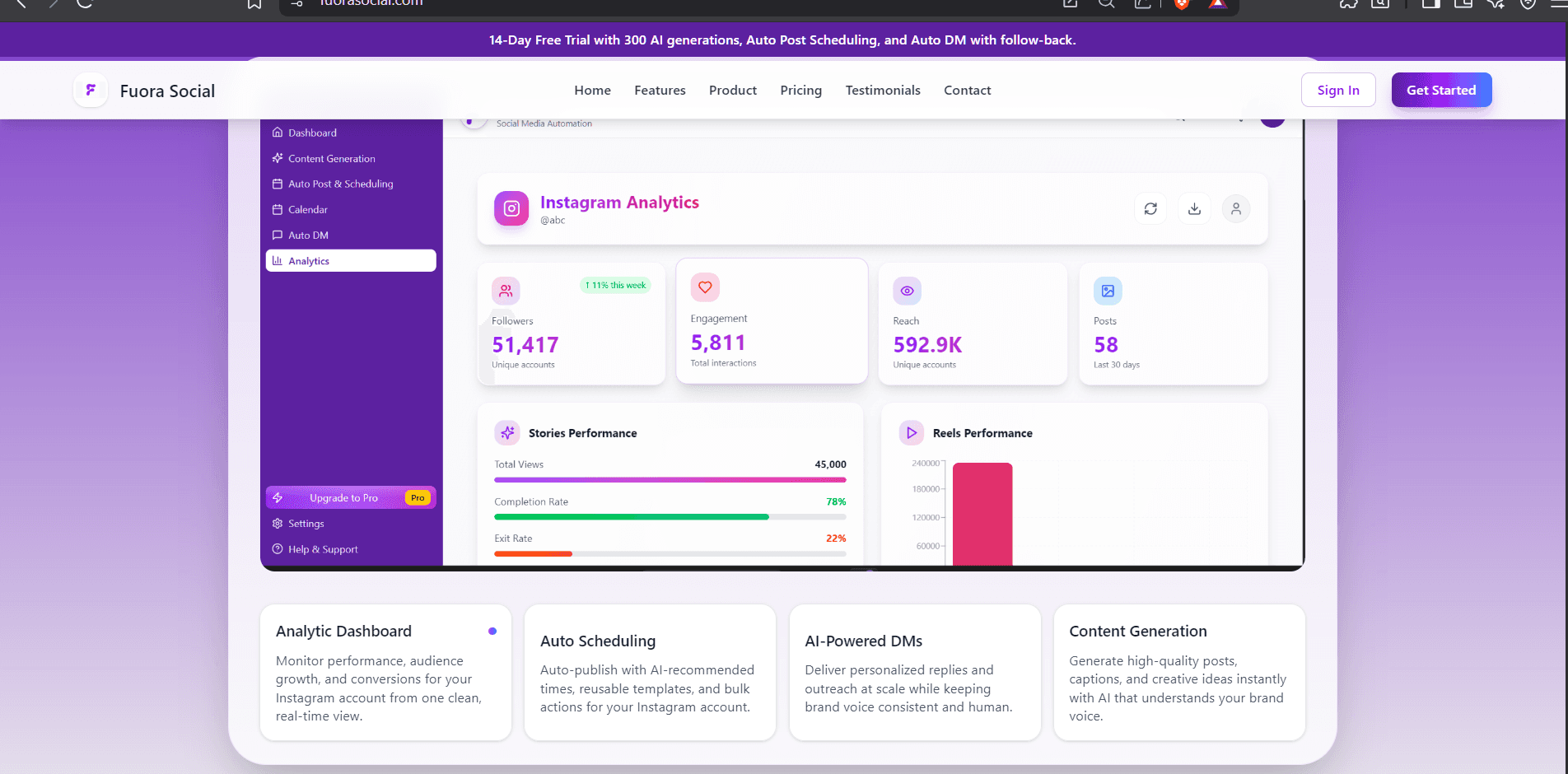Open the Features nav link

pyautogui.click(x=660, y=91)
